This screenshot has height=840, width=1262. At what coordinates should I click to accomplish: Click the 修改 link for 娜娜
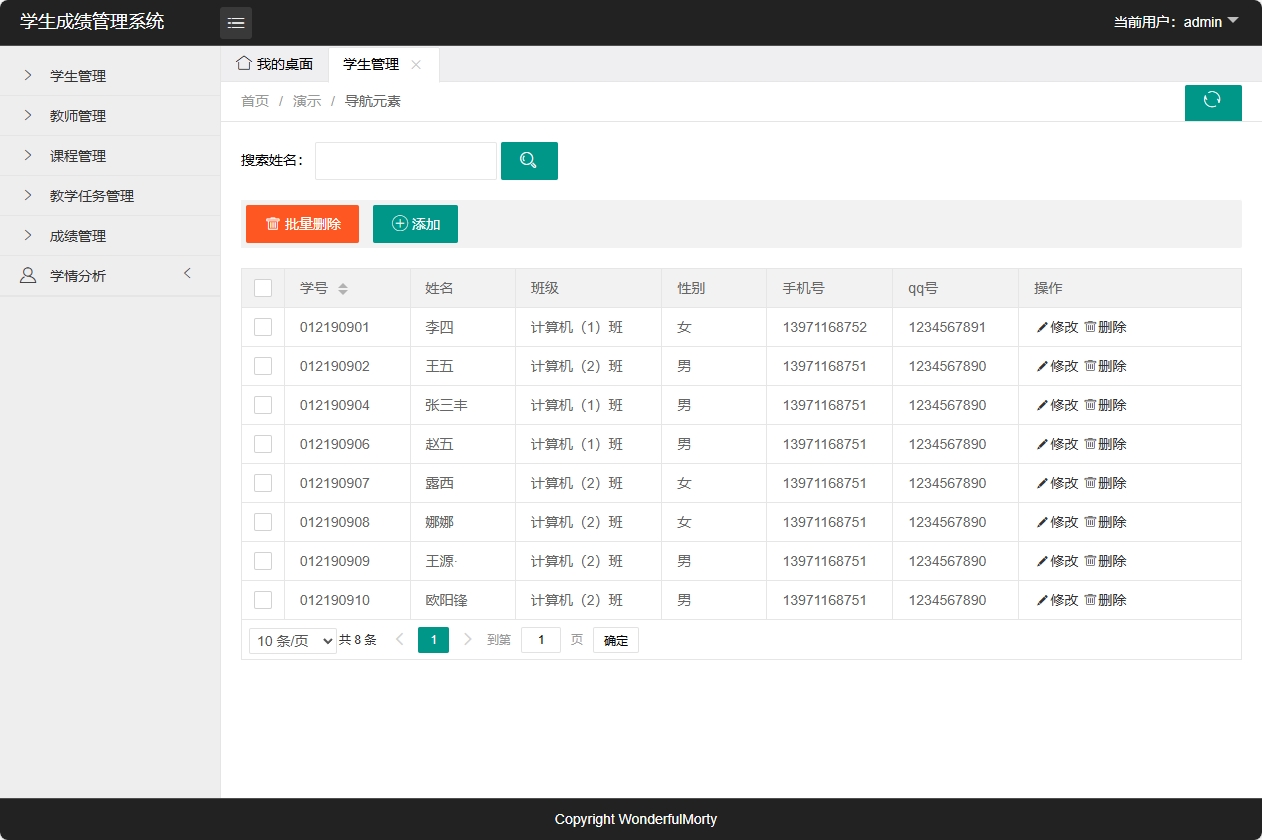point(1061,522)
